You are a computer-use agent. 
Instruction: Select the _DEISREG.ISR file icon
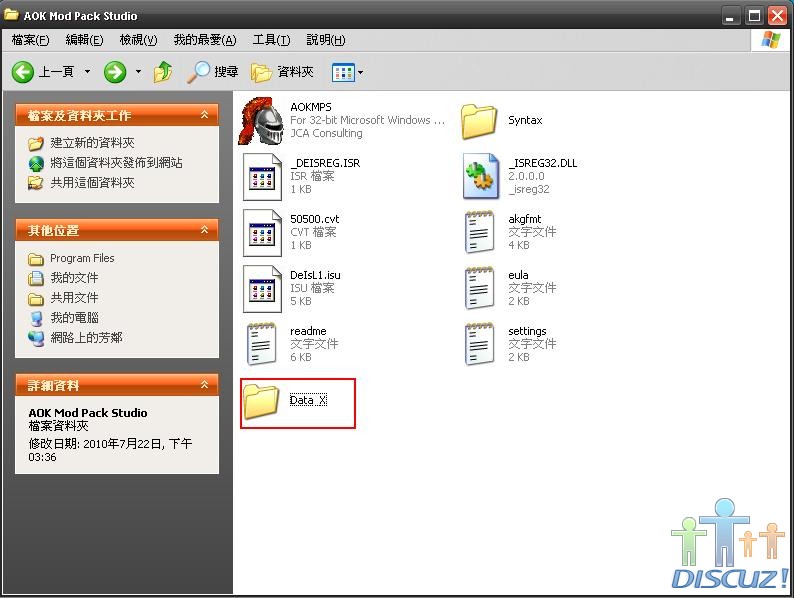[x=262, y=177]
